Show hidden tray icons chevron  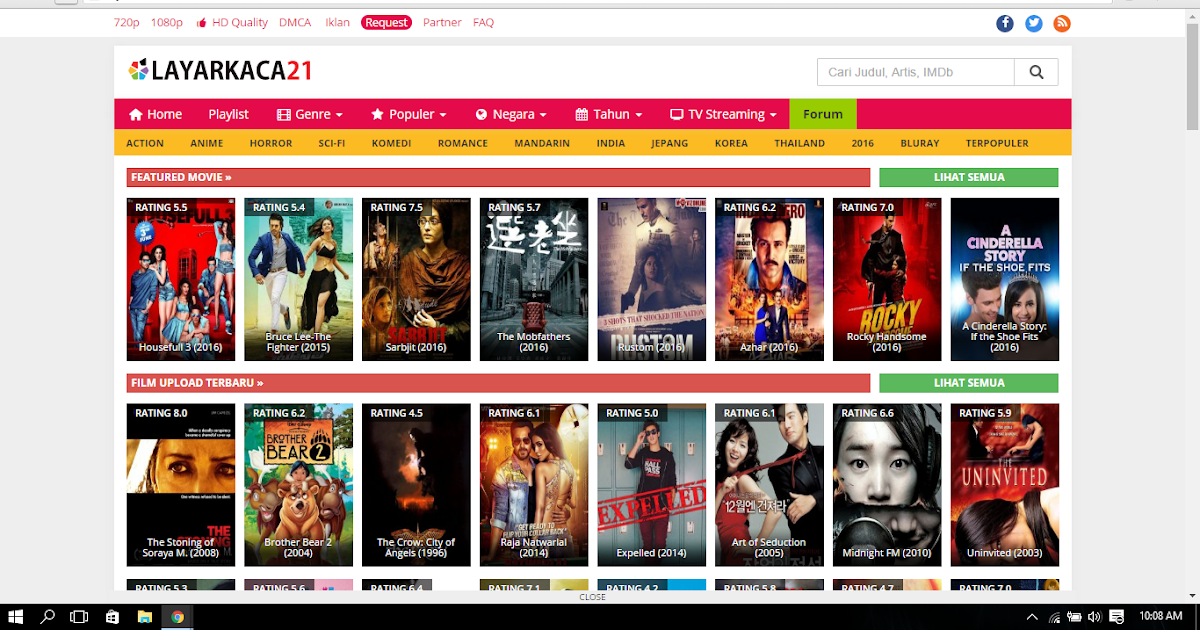coord(1033,616)
